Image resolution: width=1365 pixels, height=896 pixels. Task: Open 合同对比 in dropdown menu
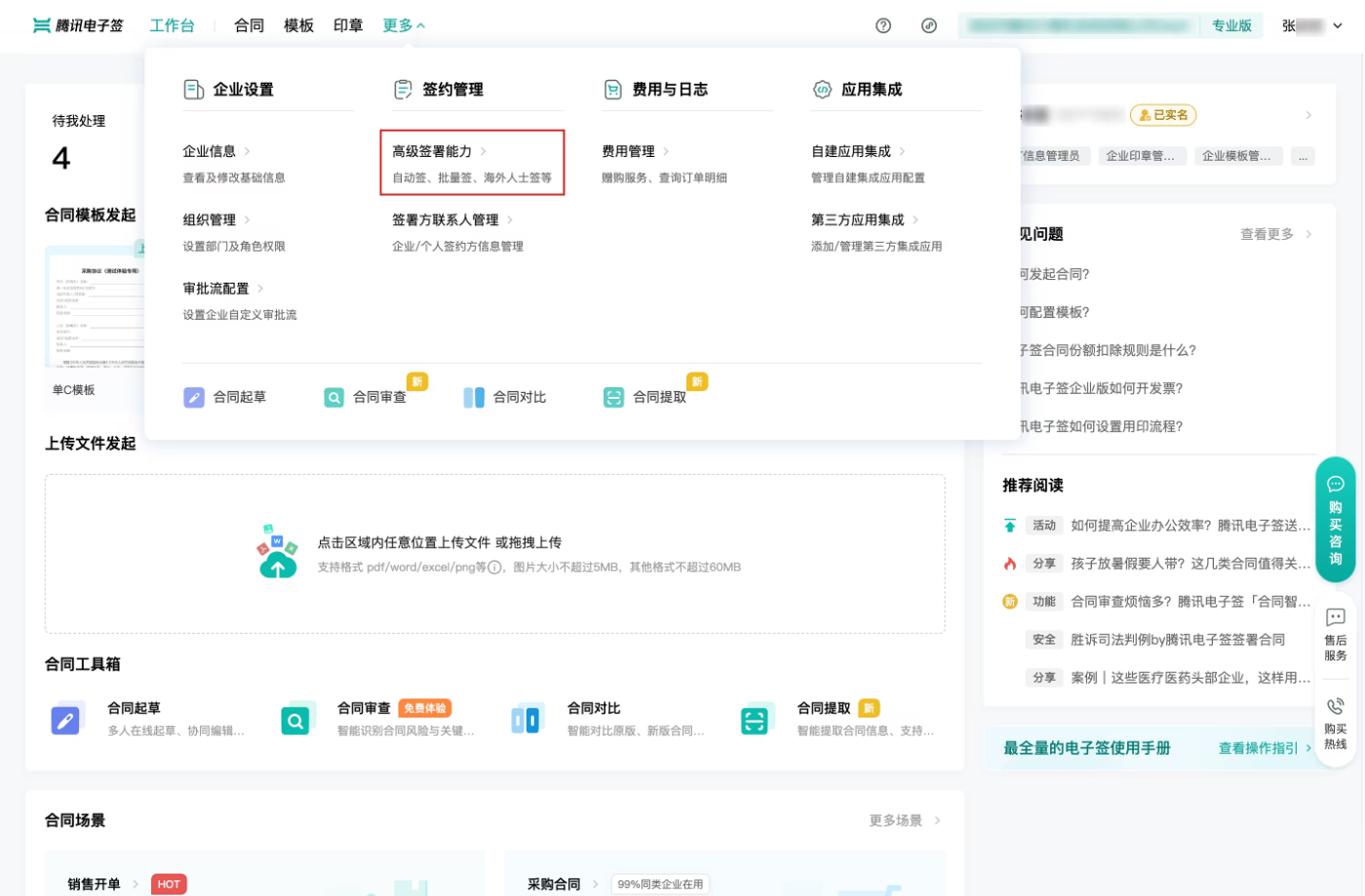pyautogui.click(x=505, y=398)
